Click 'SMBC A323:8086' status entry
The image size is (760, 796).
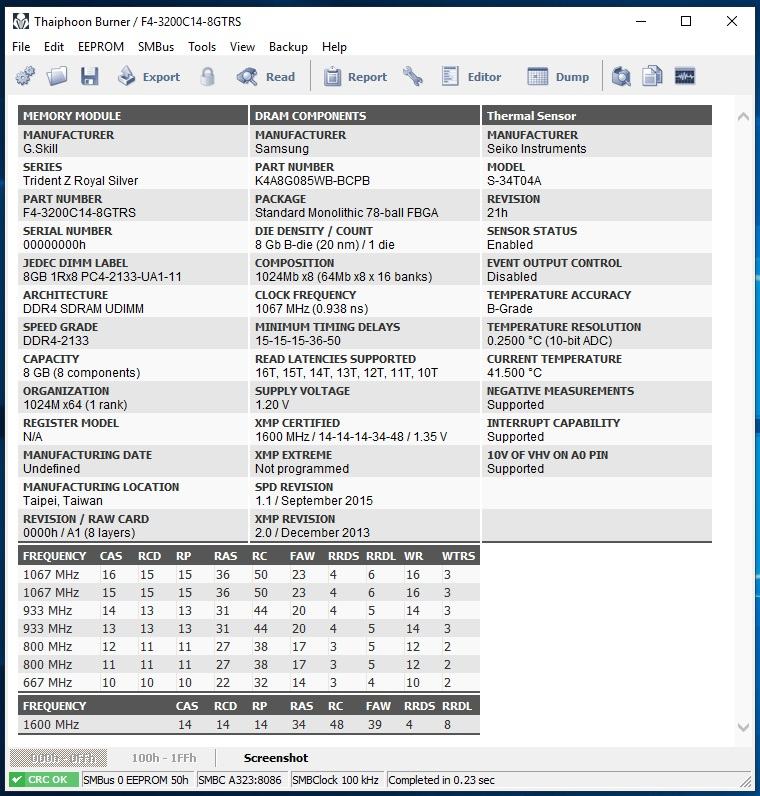click(240, 780)
